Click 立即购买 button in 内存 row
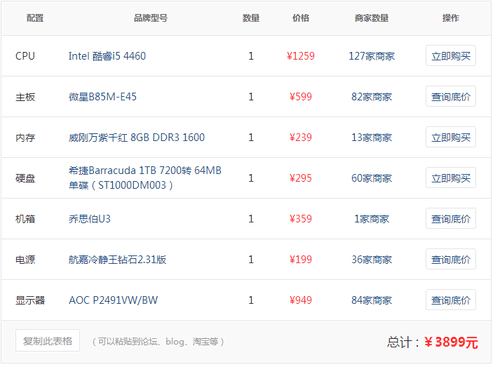Viewport: 500px width, 367px height. (x=450, y=137)
